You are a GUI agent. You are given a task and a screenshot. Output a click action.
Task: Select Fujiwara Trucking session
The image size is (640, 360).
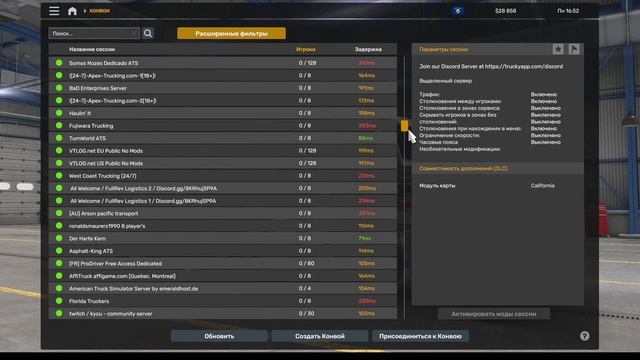(x=222, y=126)
